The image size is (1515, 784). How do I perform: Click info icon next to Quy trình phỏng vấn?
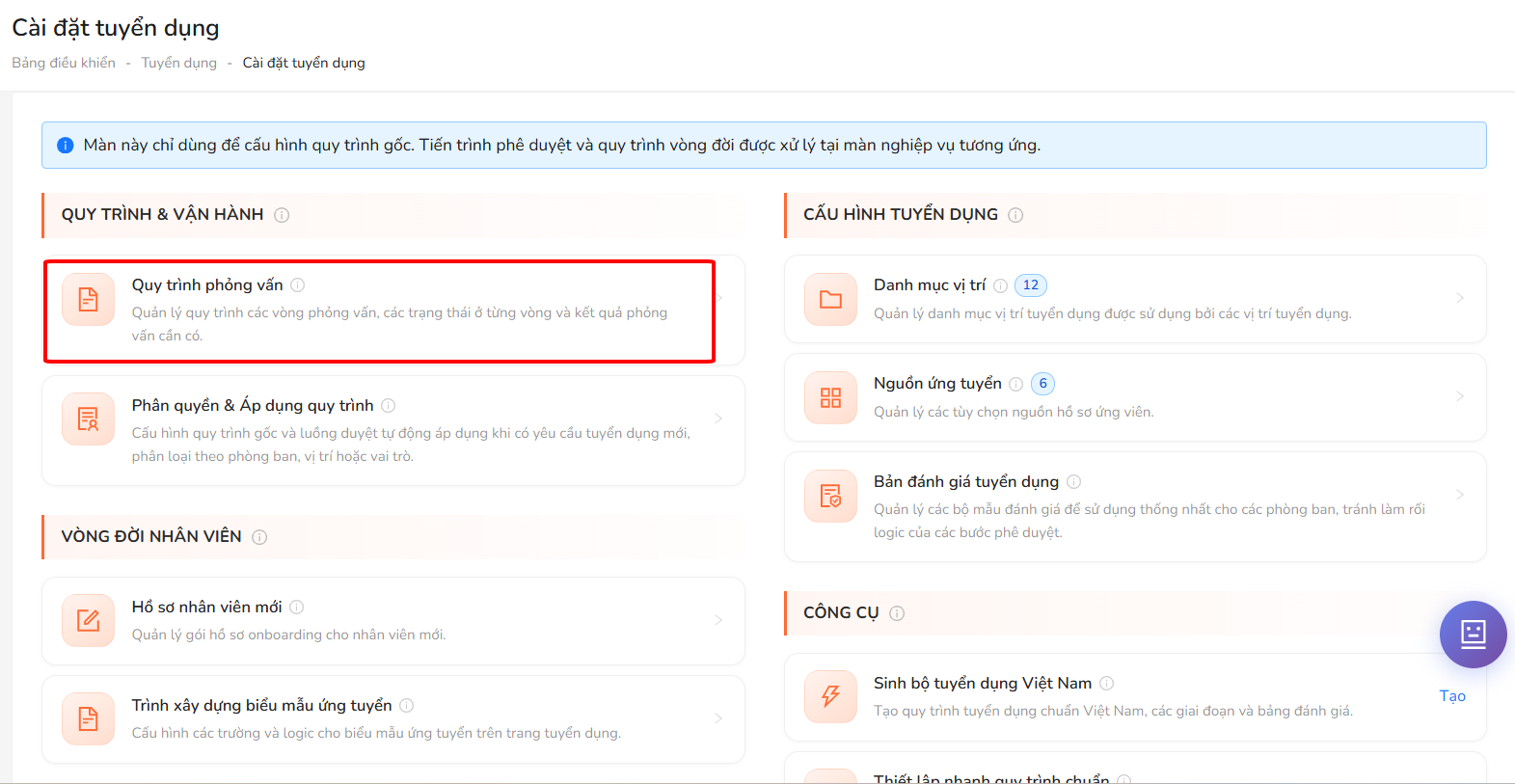pos(298,285)
